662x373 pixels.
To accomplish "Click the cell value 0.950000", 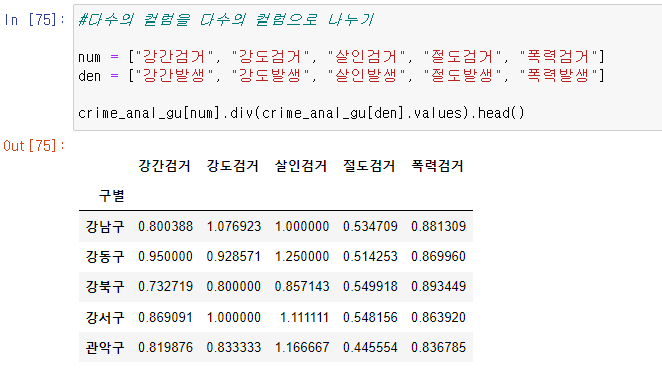I will click(x=166, y=256).
